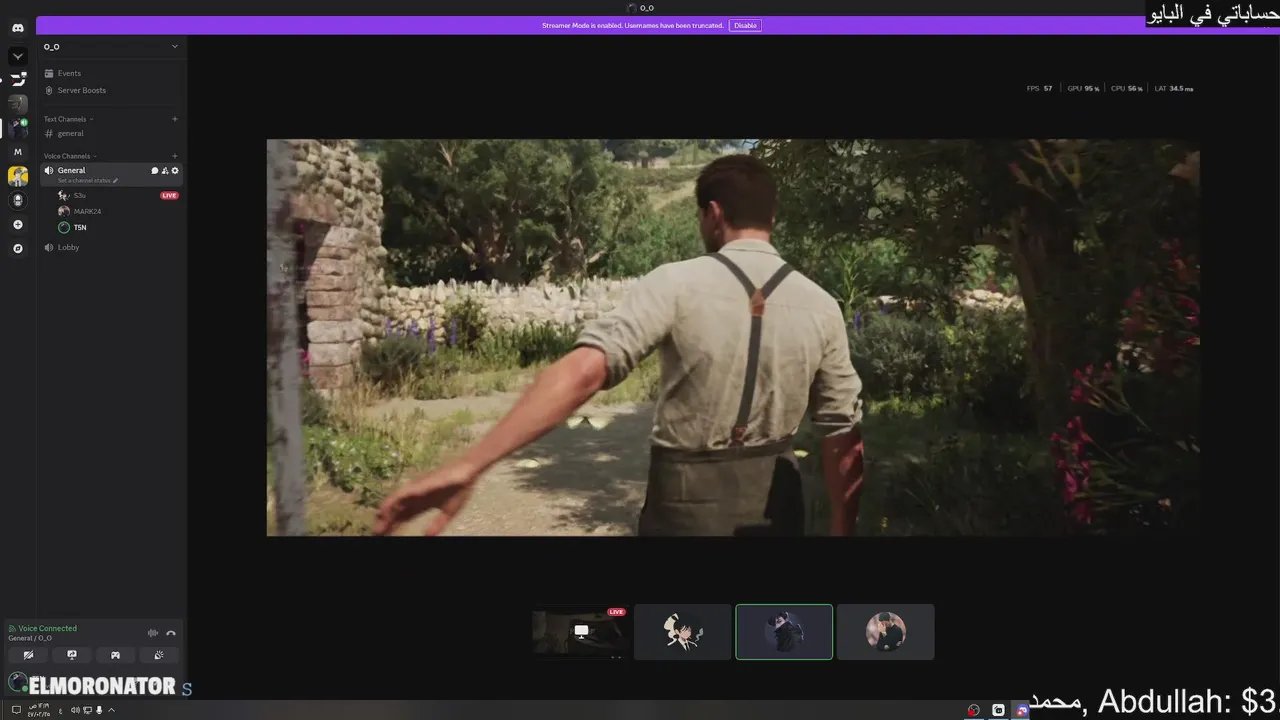Open Windows notification center icon
This screenshot has width=1280, height=720.
tap(16, 710)
